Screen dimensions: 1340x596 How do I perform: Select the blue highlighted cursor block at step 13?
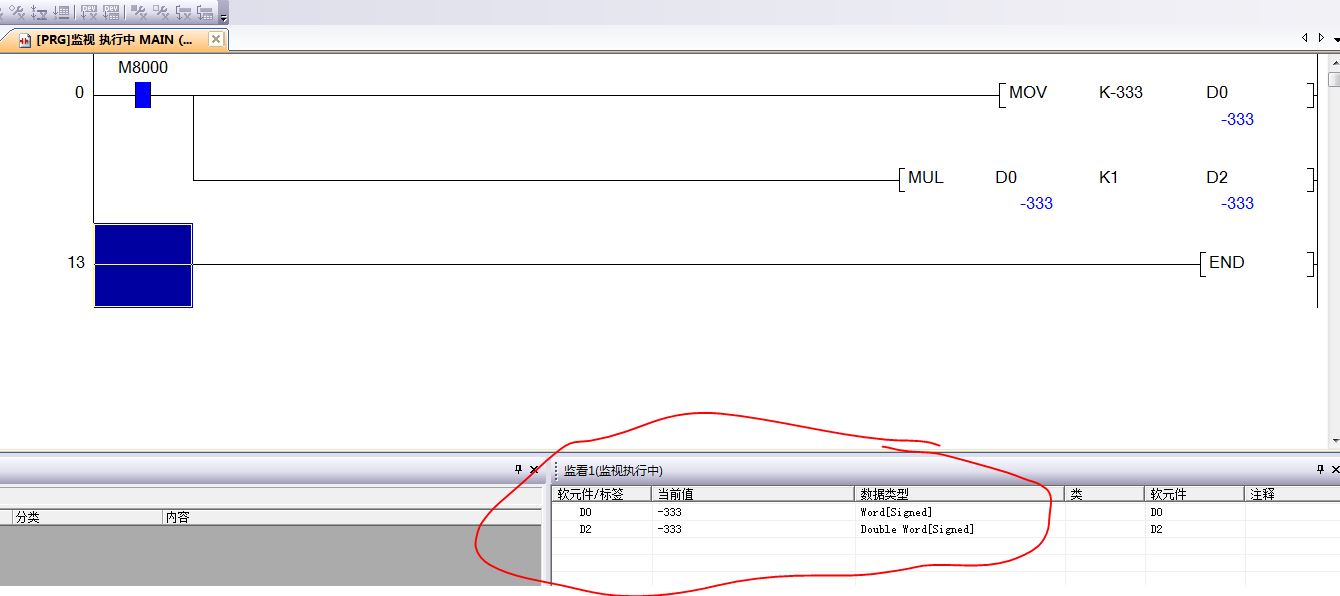(143, 265)
